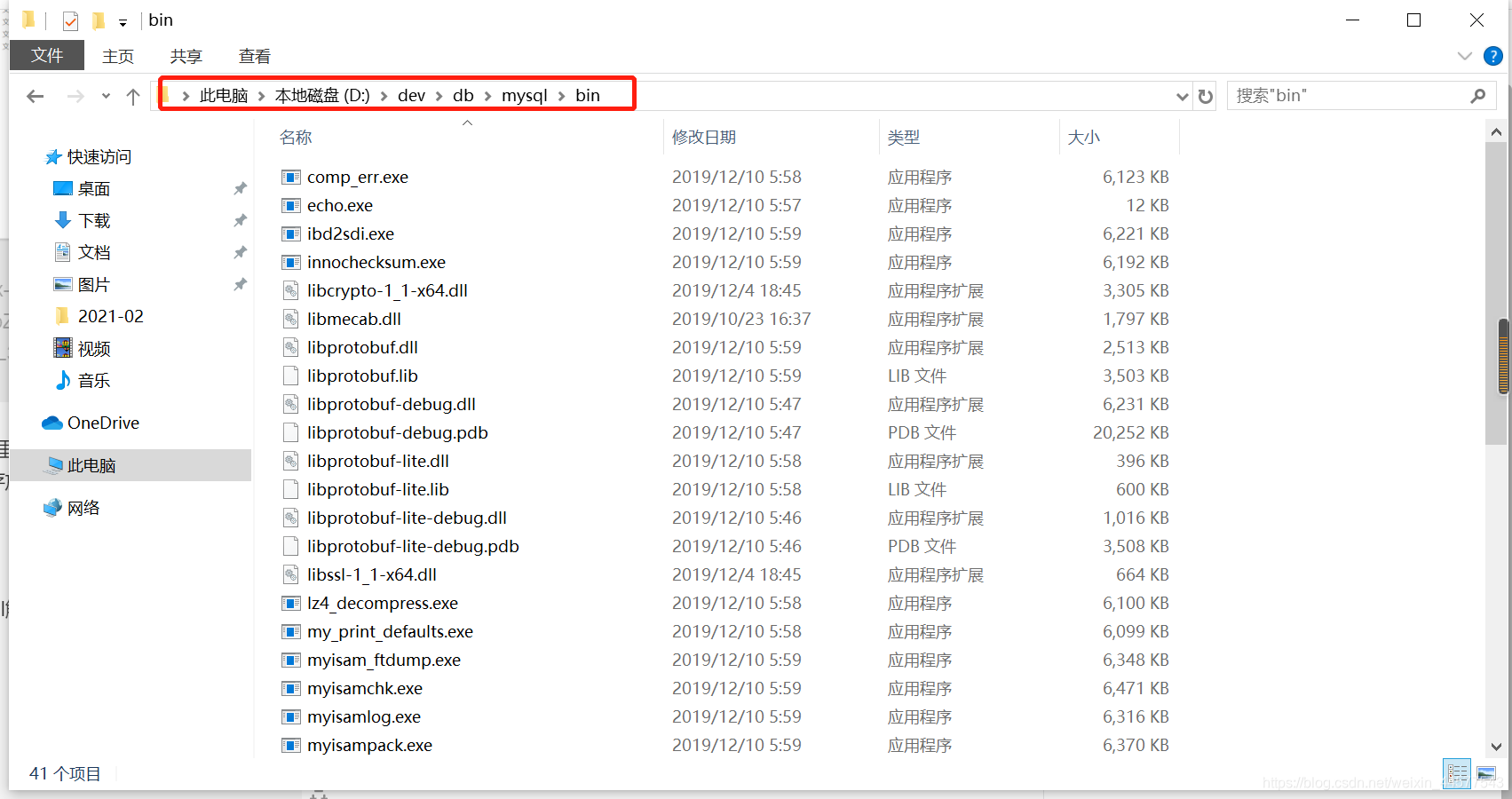Screen dimensions: 1512x799
Task: Unpin 桌面 using its pin icon
Action: click(240, 188)
